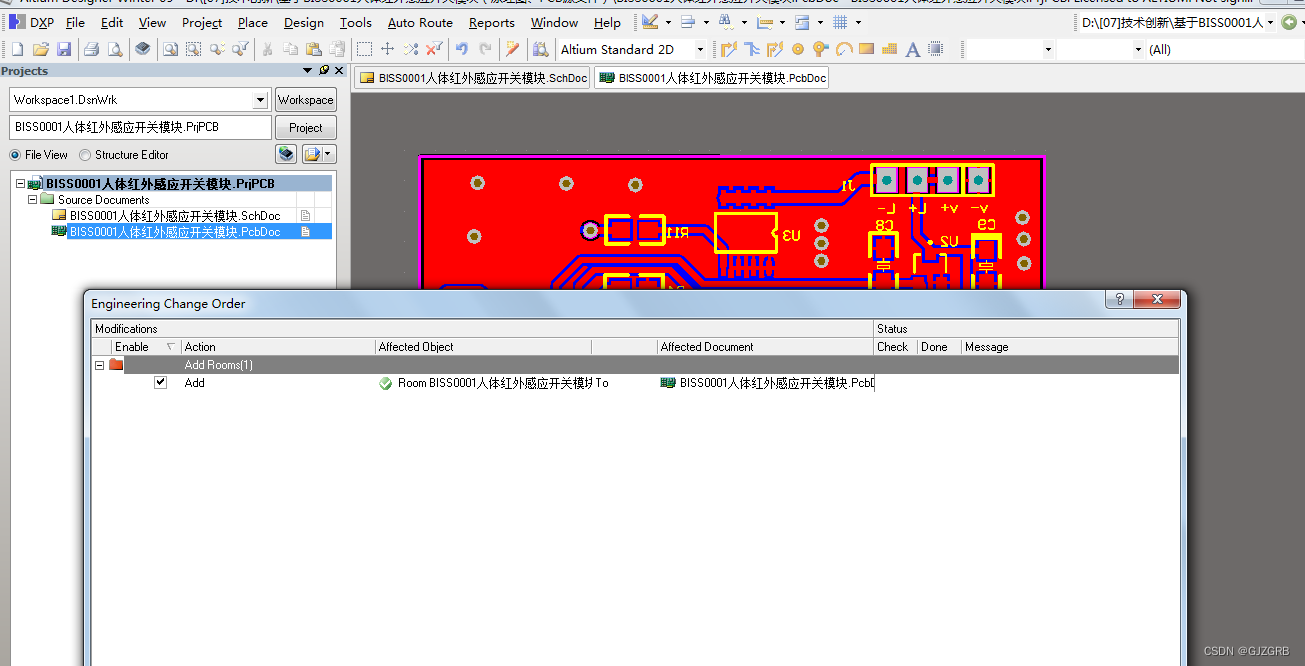
Task: Place a polygon pour
Action: pyautogui.click(x=890, y=49)
